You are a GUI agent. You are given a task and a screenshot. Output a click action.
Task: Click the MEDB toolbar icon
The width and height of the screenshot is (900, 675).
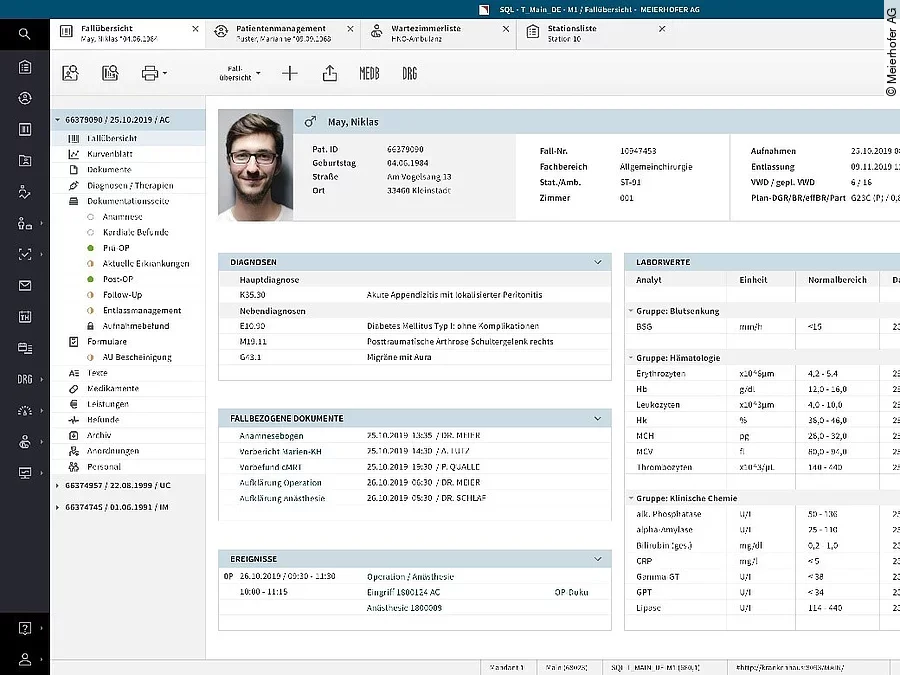click(369, 73)
